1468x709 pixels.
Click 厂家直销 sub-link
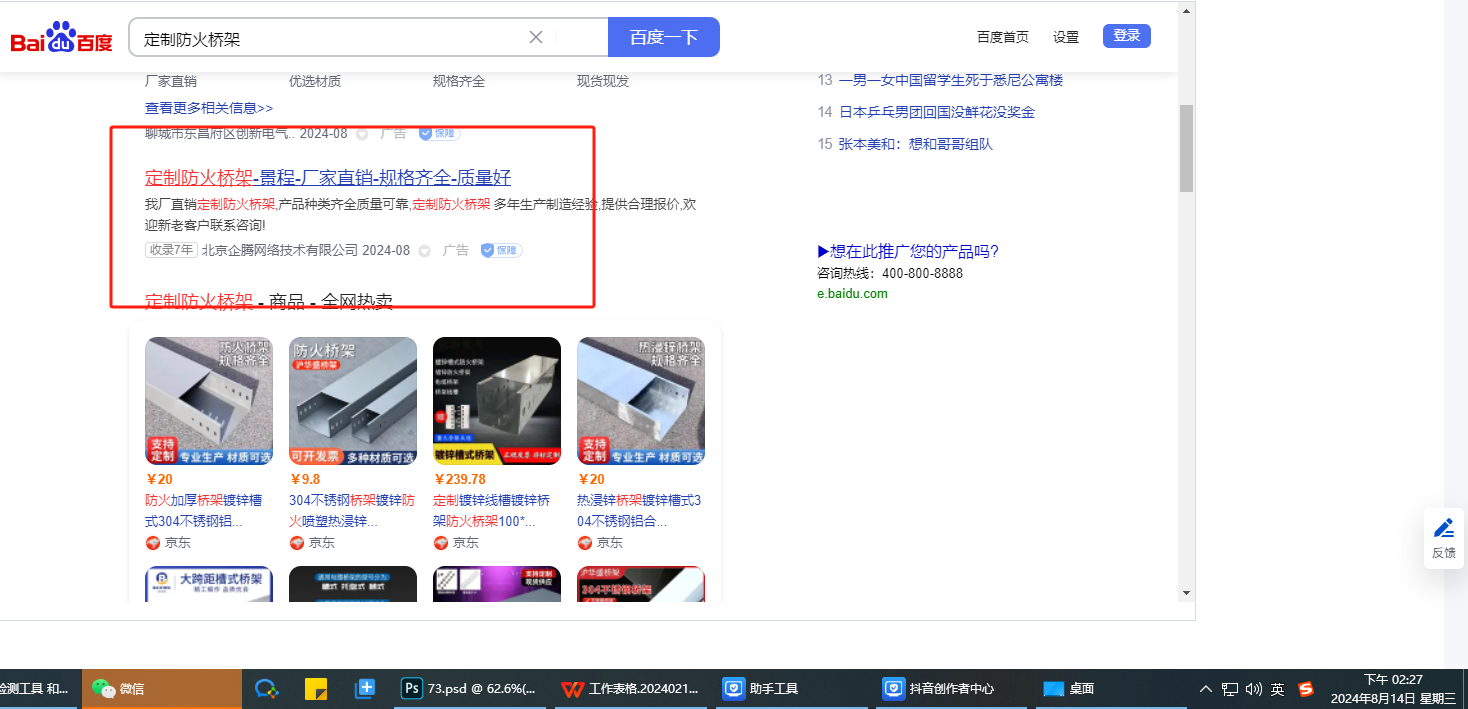pyautogui.click(x=171, y=81)
